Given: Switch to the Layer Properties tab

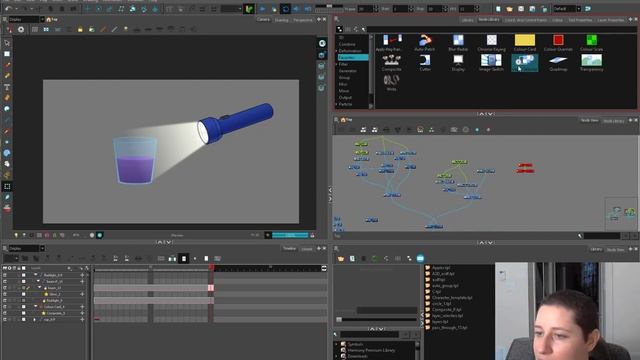Looking at the screenshot, I should [611, 20].
